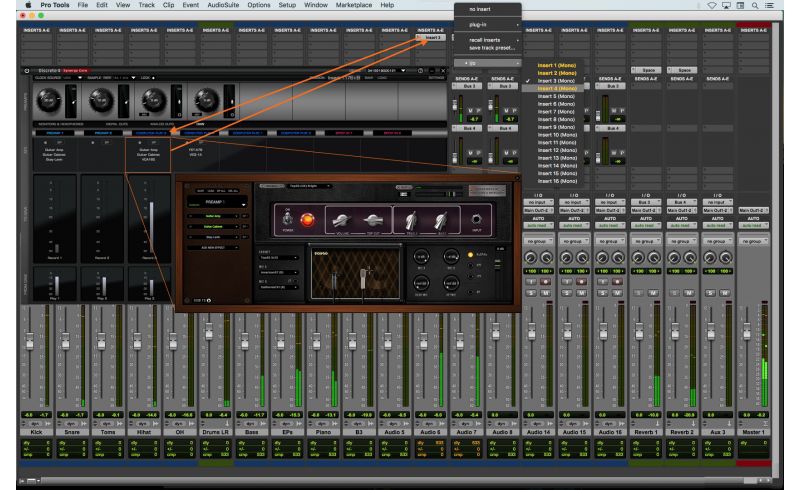This screenshot has height=490, width=800.
Task: Click the Top Cut knob on amp
Action: point(373,220)
